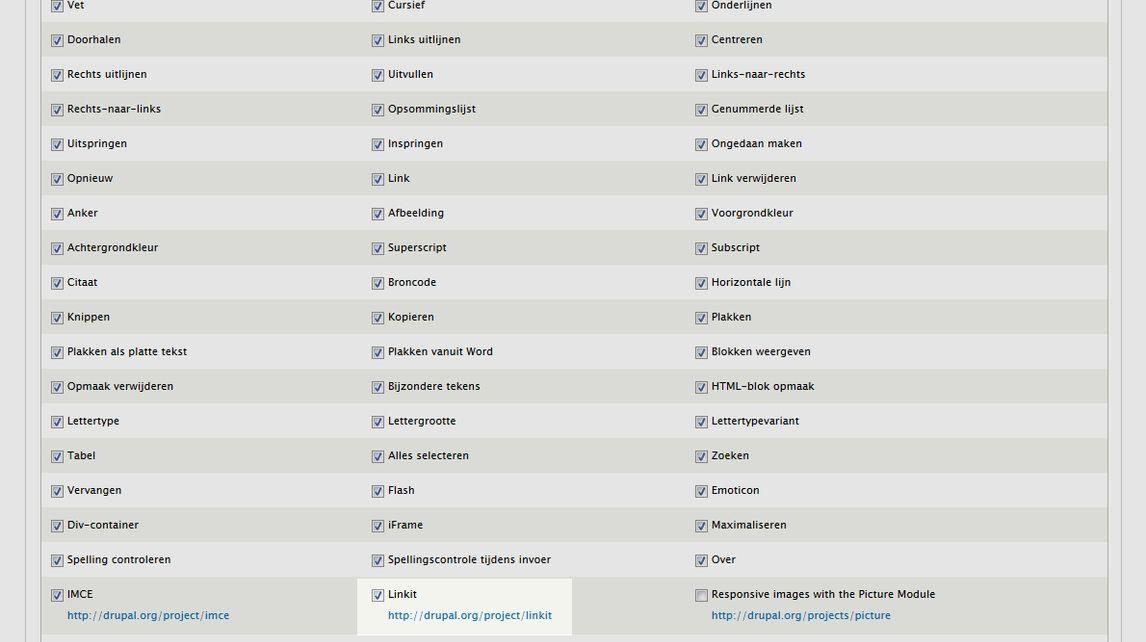
Task: Open the drupal.org/project/linkit link
Action: point(470,616)
